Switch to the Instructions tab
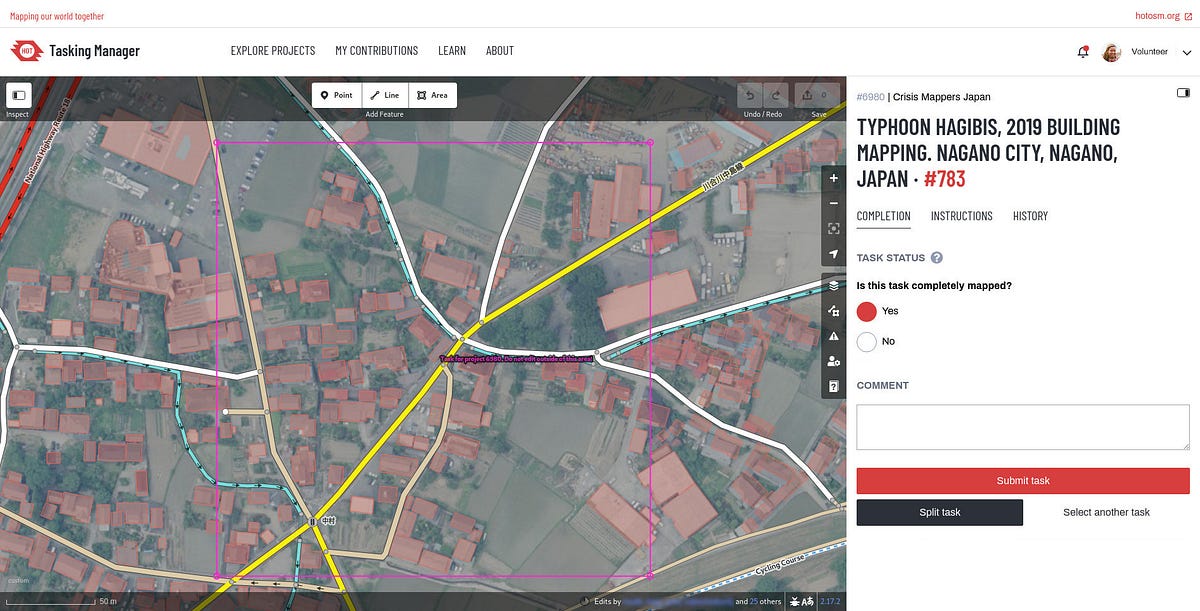1200x611 pixels. pos(961,216)
